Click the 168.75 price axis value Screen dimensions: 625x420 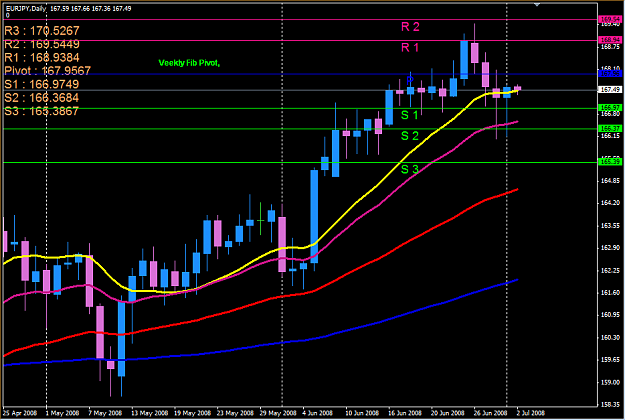610,47
